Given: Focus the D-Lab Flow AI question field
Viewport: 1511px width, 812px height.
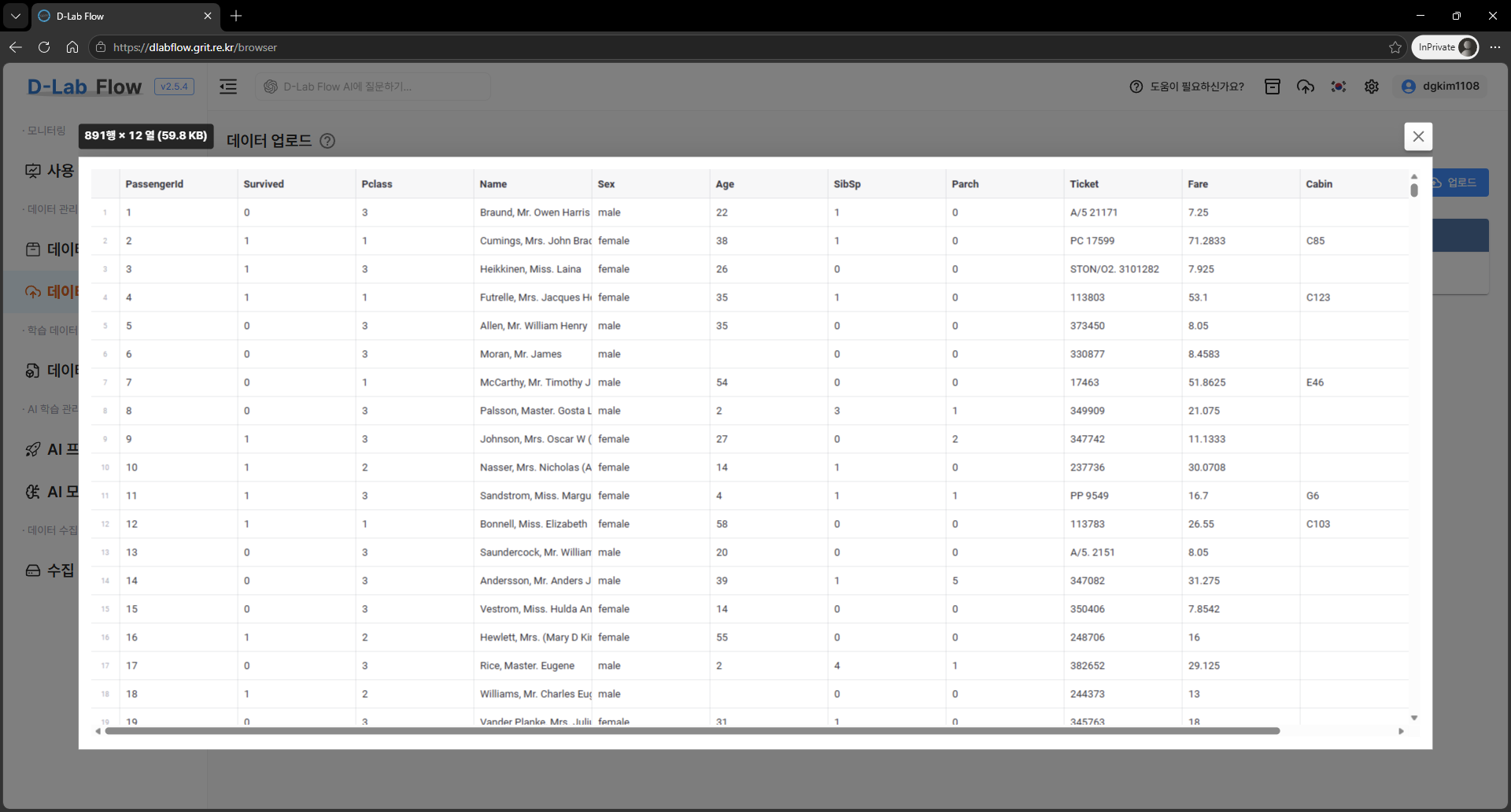Looking at the screenshot, I should click(x=373, y=87).
